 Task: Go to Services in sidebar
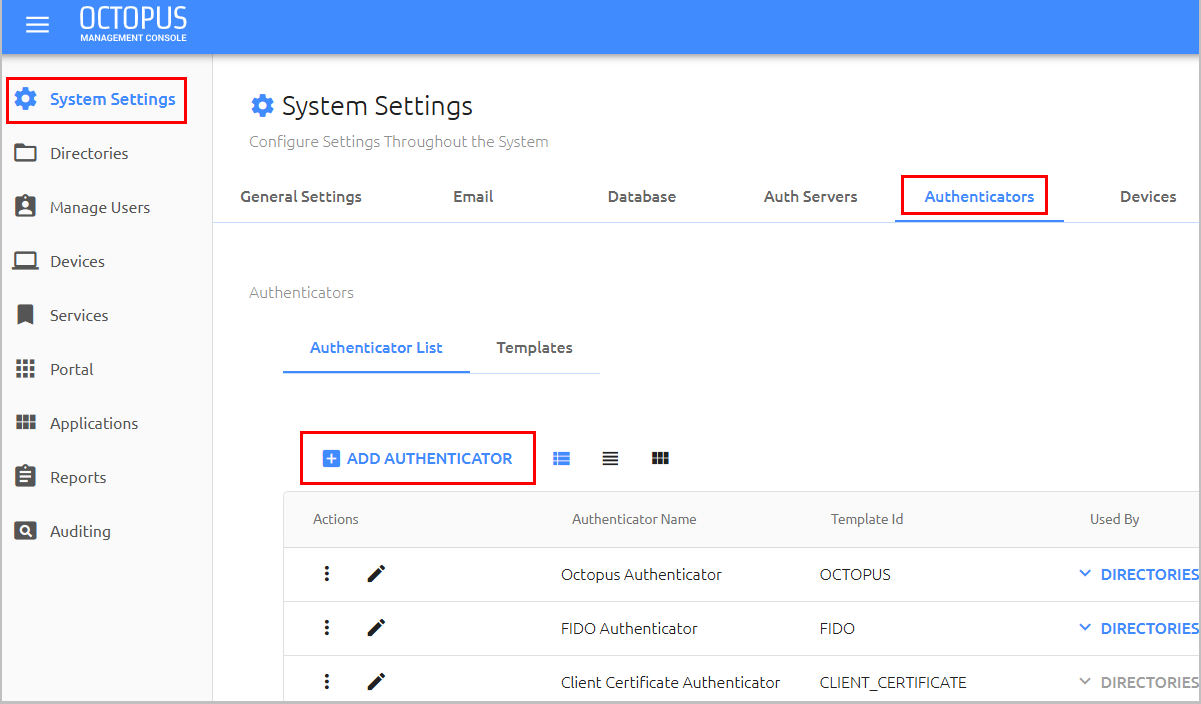79,315
